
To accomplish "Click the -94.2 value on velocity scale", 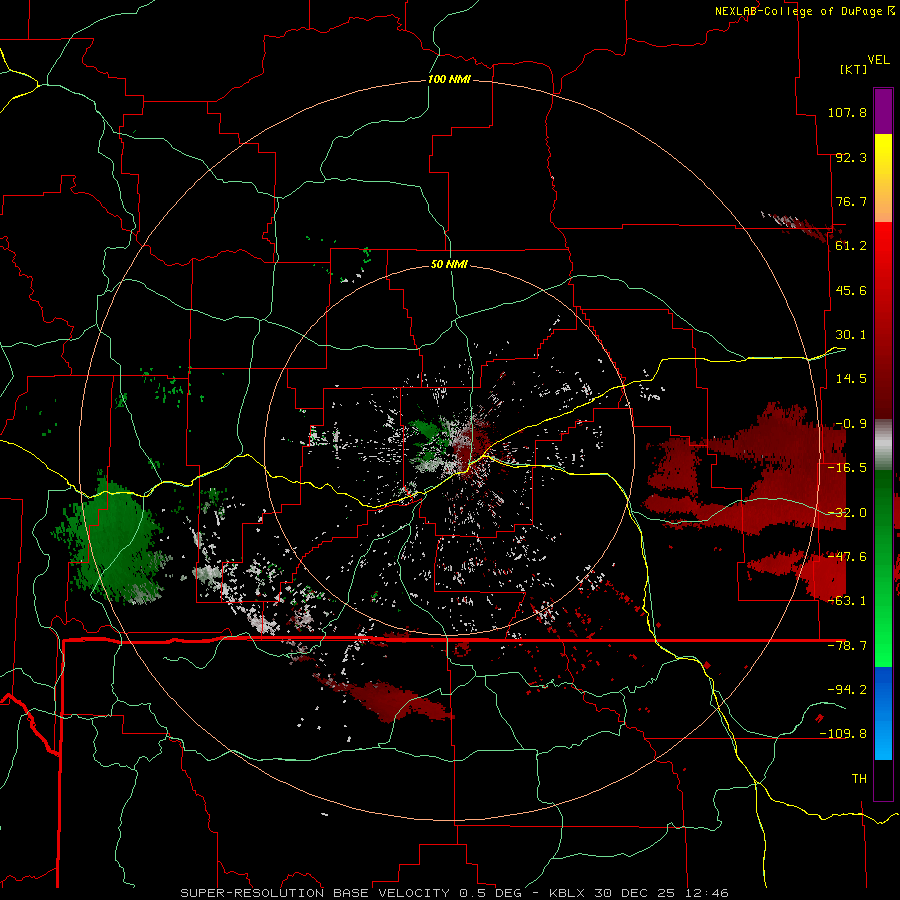I will coord(847,689).
